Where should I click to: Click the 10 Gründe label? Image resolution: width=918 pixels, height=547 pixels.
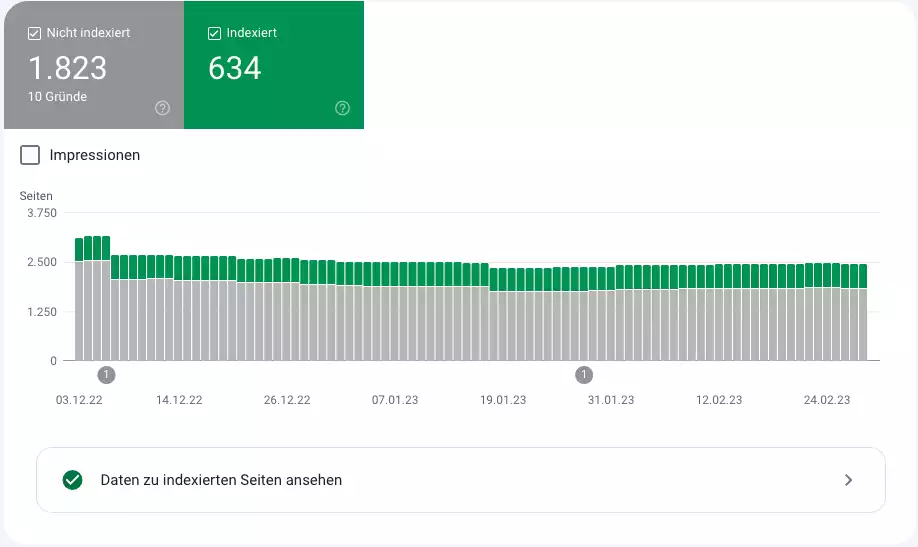tap(57, 97)
